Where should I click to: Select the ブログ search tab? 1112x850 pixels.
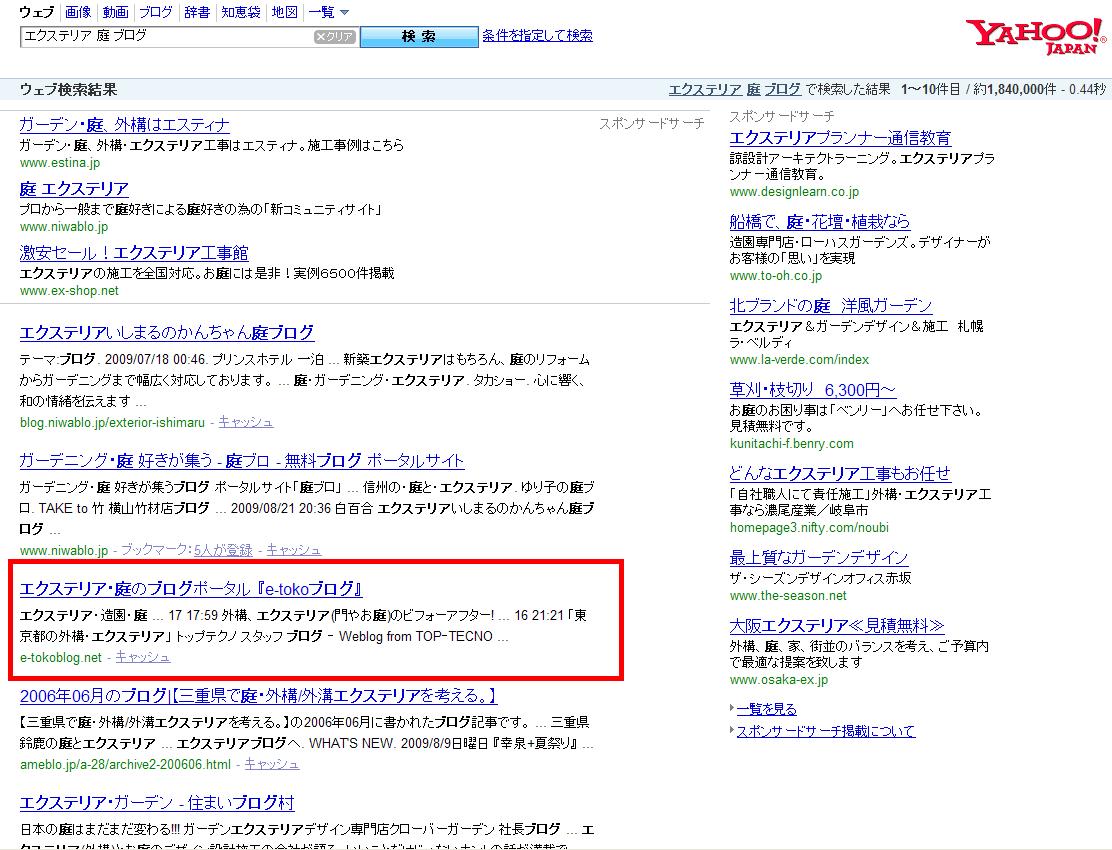tap(155, 12)
